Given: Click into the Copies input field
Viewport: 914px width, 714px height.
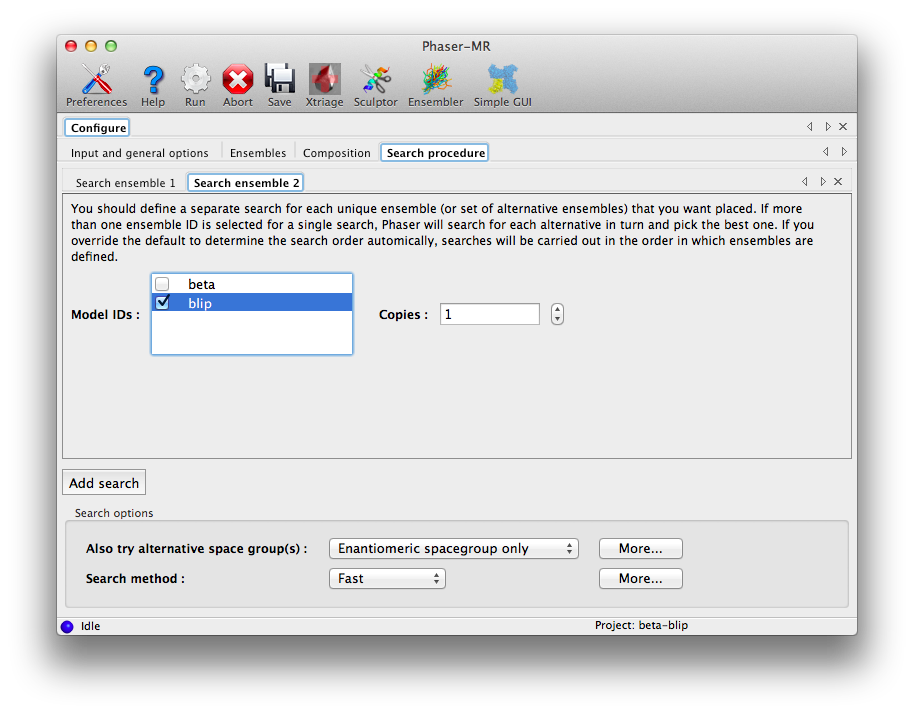Looking at the screenshot, I should pos(489,314).
